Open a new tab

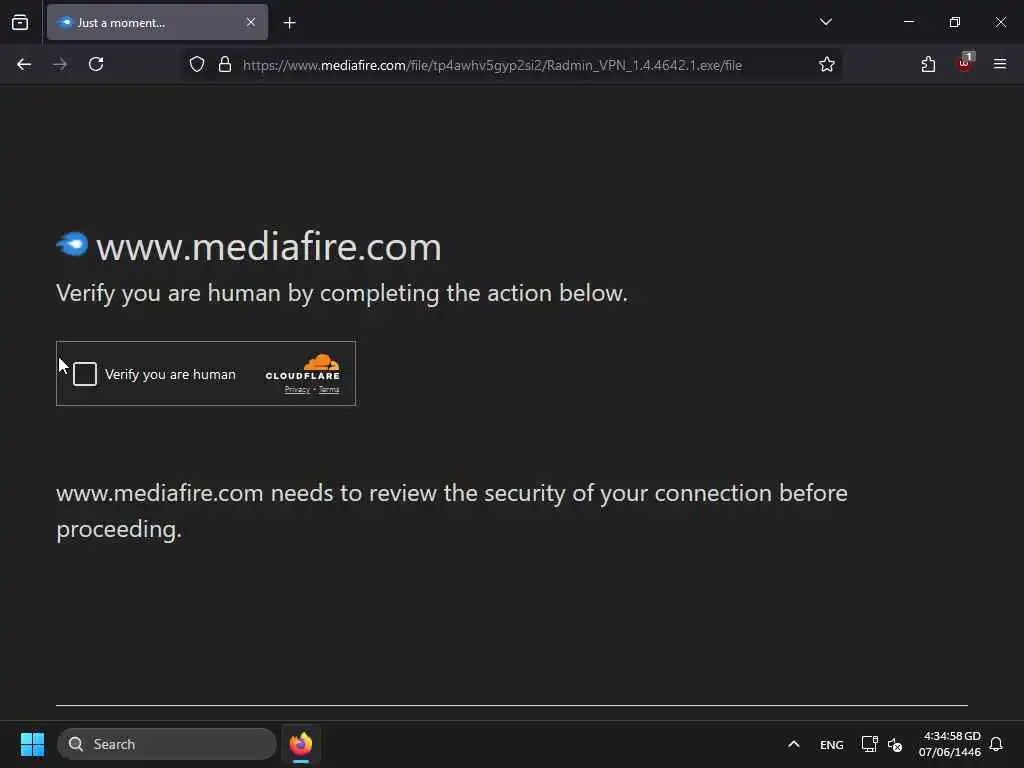click(x=289, y=23)
